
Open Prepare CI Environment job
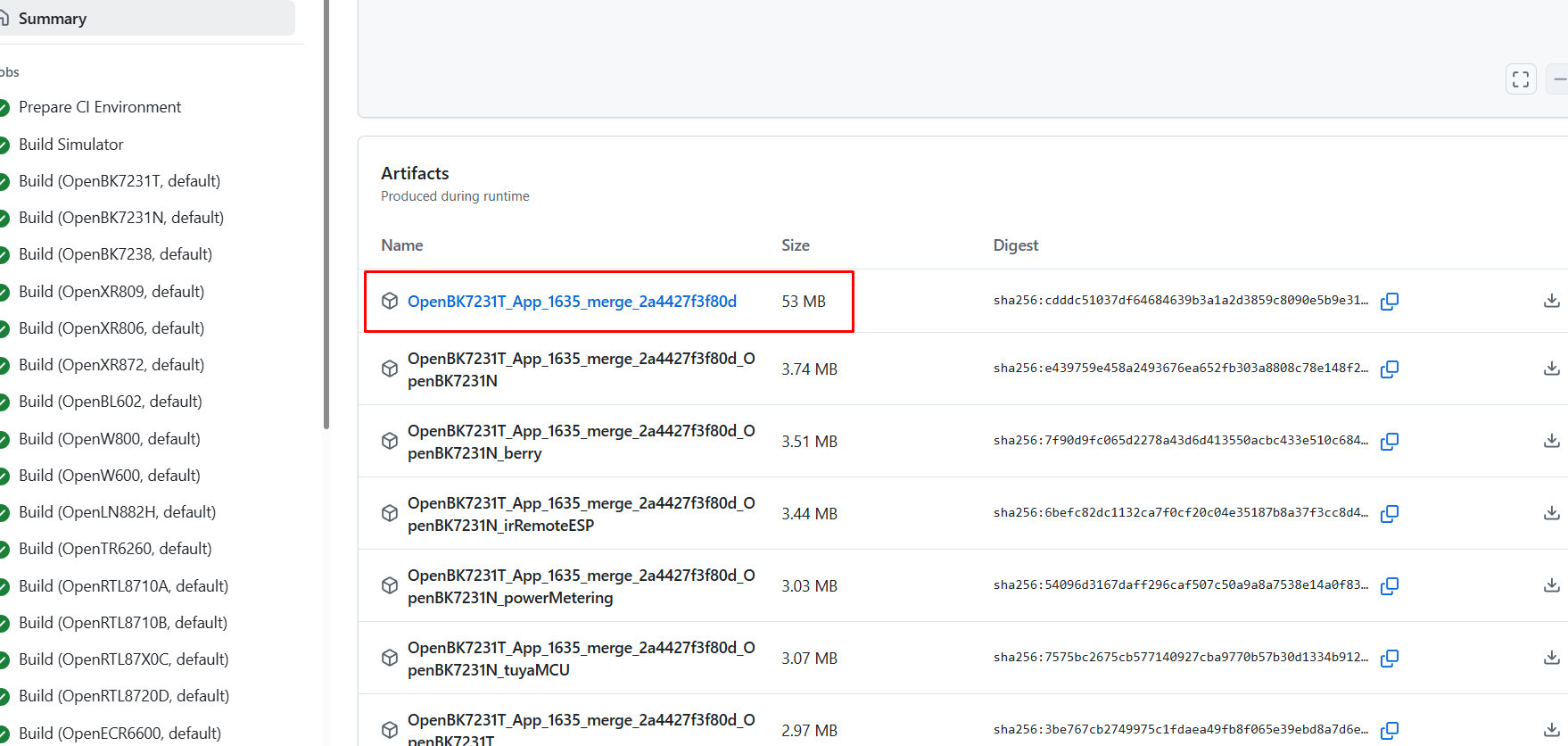[100, 107]
